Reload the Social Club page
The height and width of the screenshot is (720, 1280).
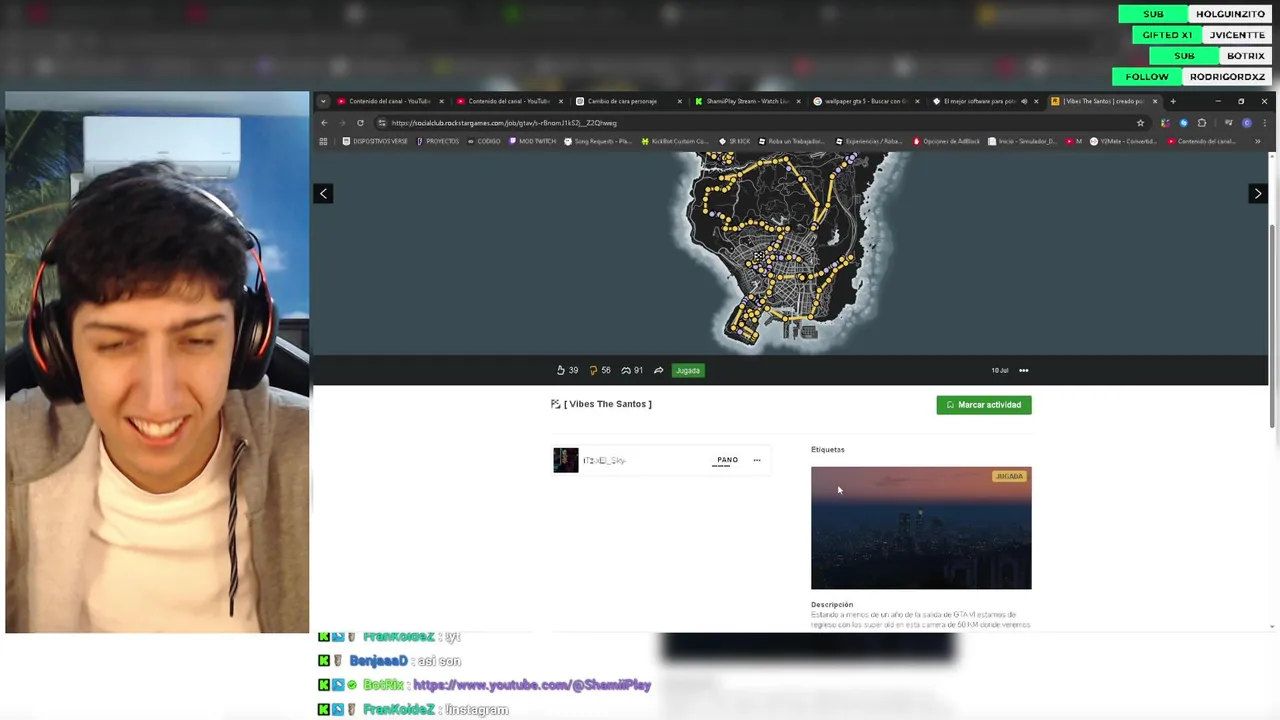click(360, 123)
